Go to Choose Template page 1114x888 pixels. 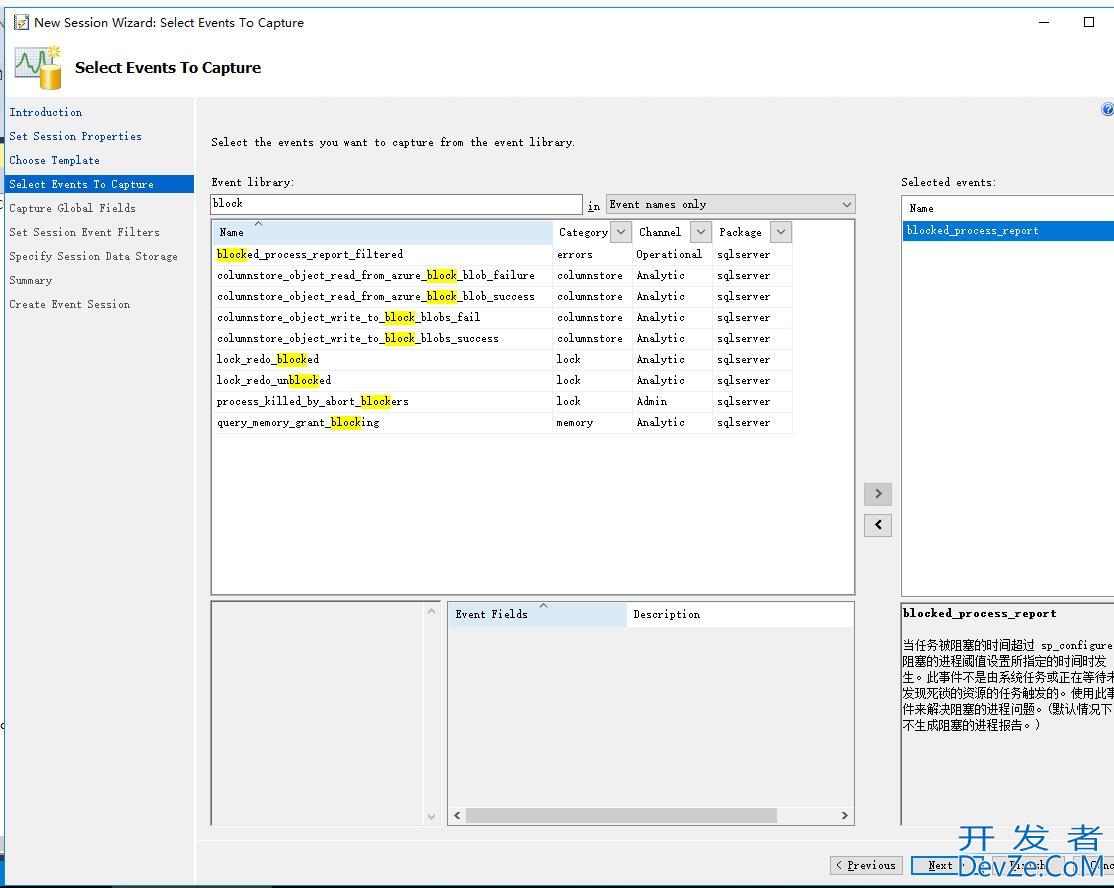pos(55,161)
